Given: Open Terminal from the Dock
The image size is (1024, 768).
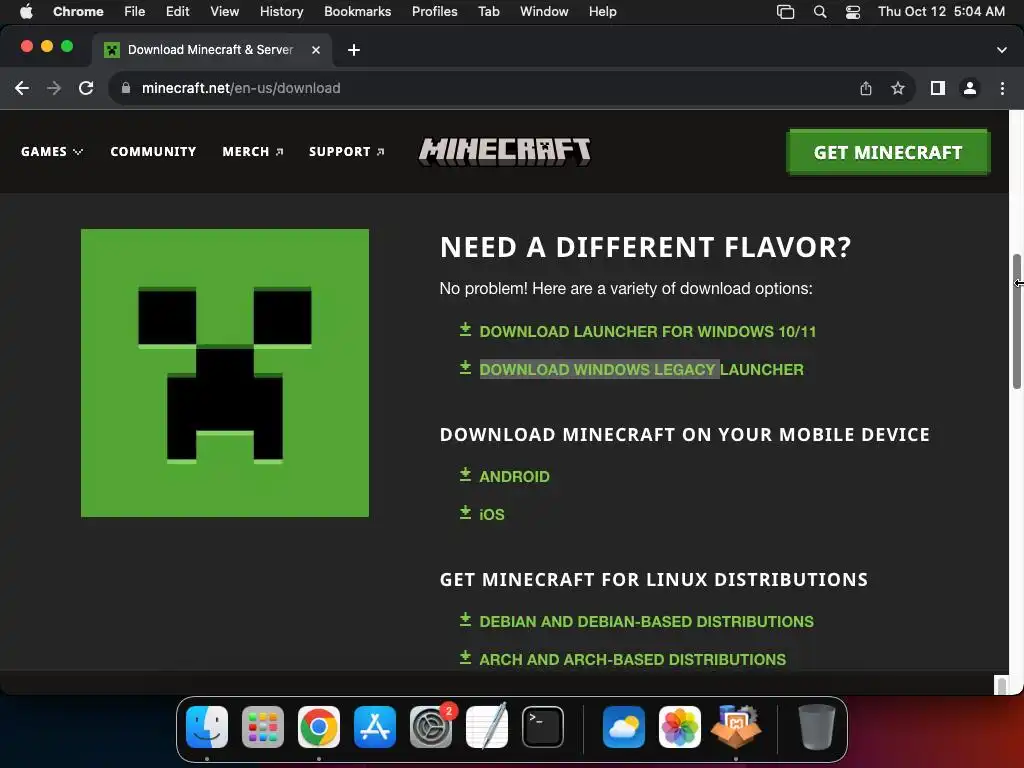Looking at the screenshot, I should 543,727.
